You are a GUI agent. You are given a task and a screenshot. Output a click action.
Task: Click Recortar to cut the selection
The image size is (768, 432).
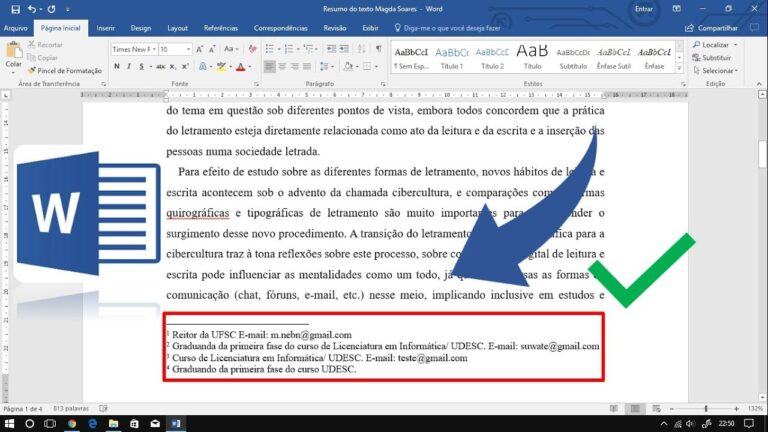pos(45,45)
